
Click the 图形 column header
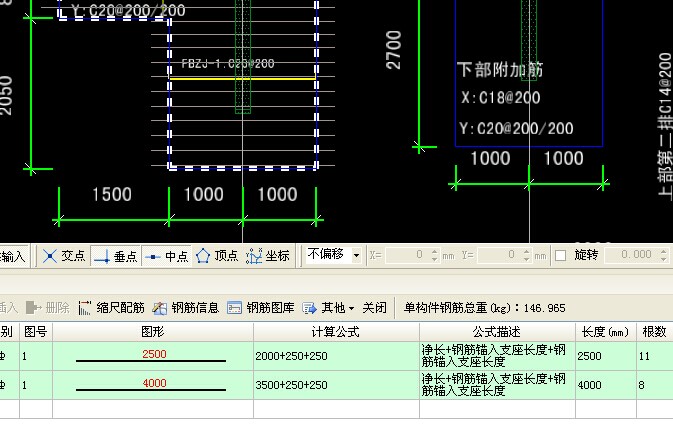(x=153, y=332)
